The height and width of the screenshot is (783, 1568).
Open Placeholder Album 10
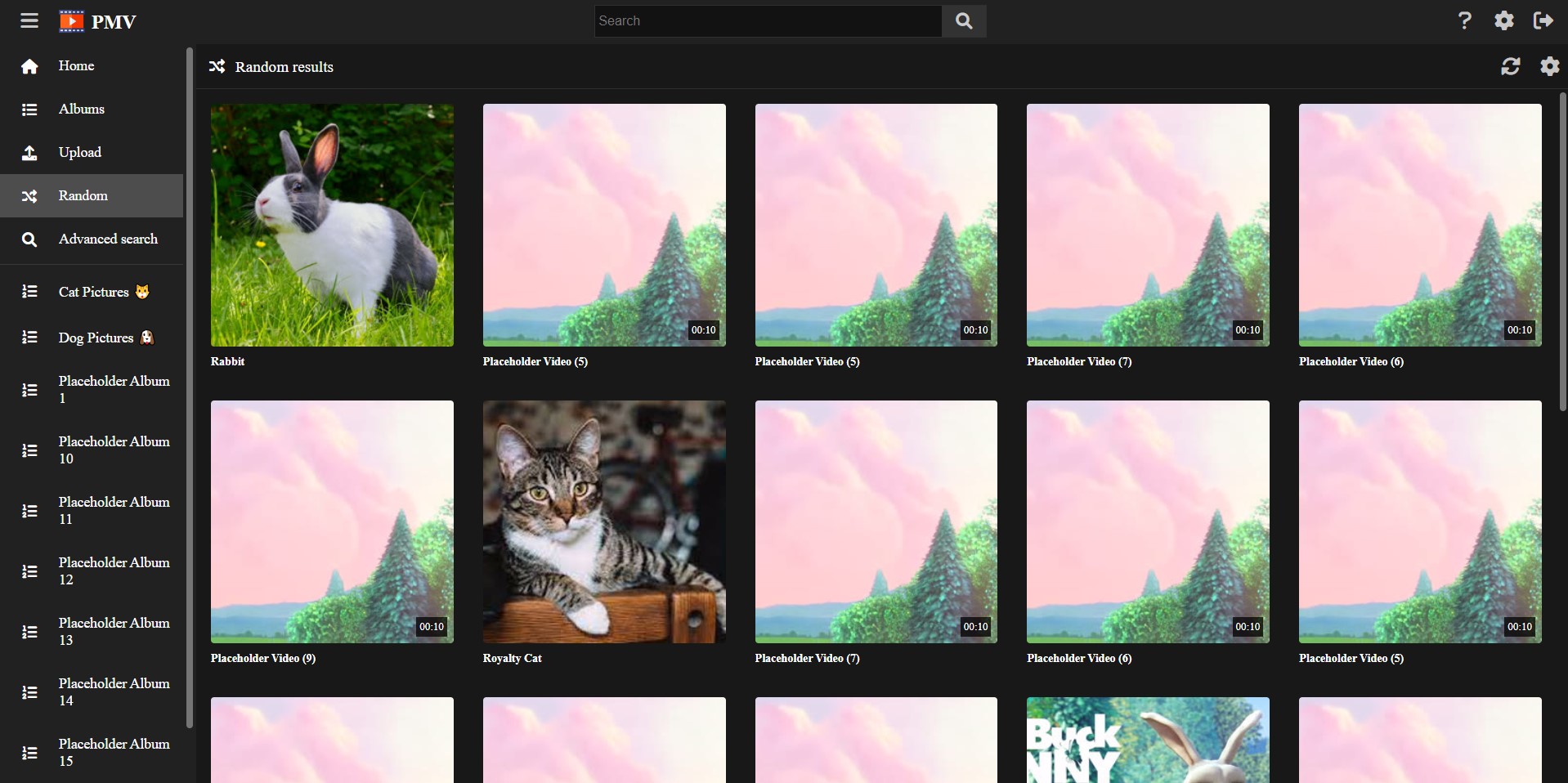(92, 450)
